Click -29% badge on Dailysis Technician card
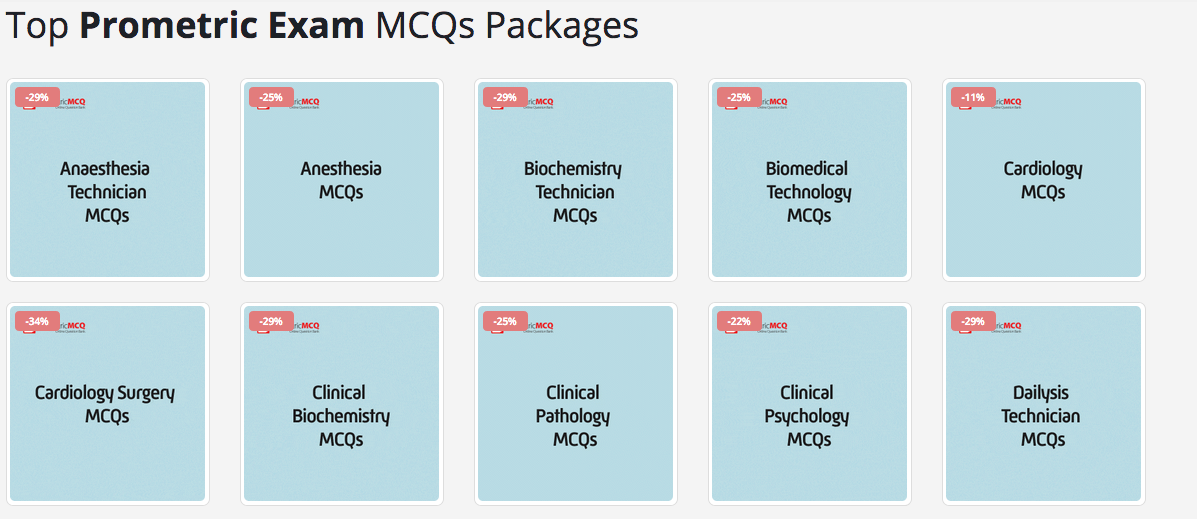The image size is (1197, 519). (973, 321)
